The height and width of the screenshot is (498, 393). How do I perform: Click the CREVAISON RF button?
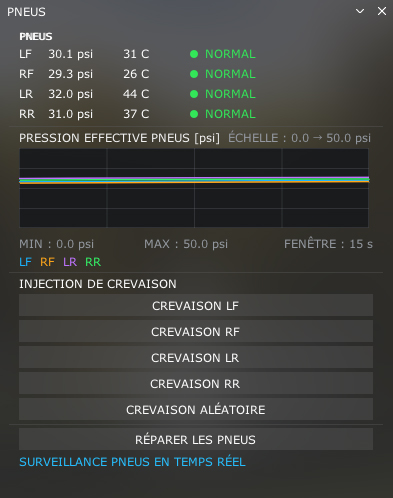click(x=196, y=331)
